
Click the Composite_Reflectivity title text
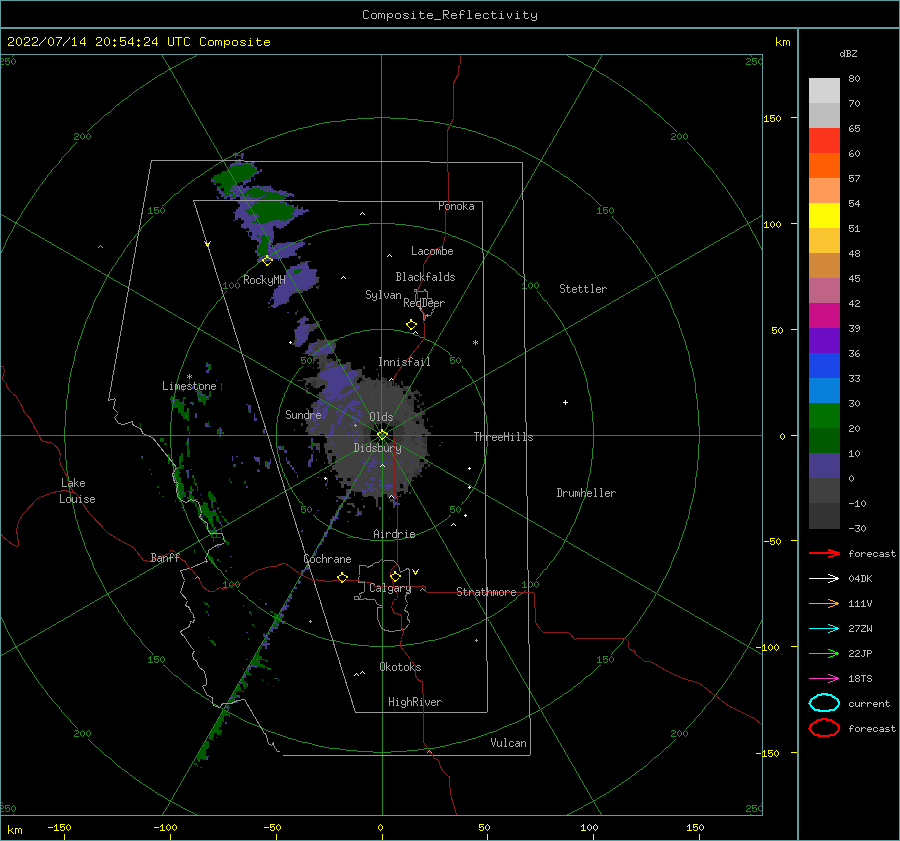coord(450,15)
